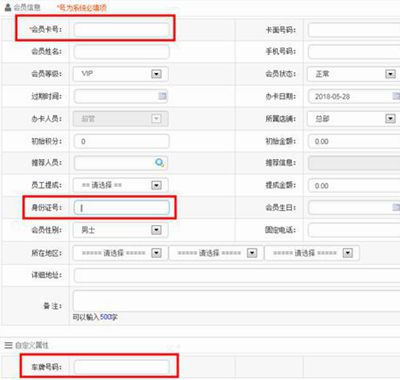Open calendar picker for 办卡日期 field
The height and width of the screenshot is (380, 400).
coord(396,96)
